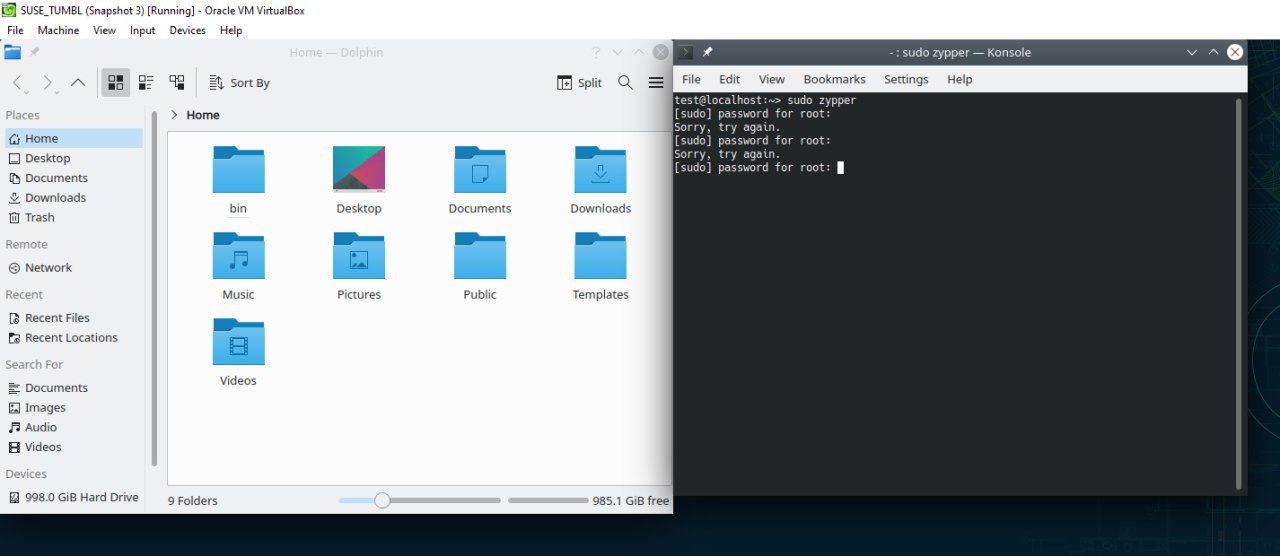Open Konsole Settings menu

[906, 79]
